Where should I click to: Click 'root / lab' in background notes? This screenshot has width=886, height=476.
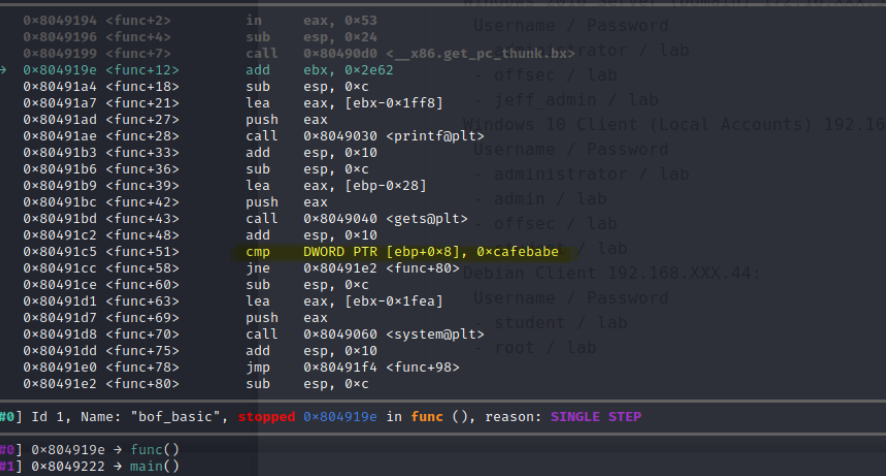click(545, 348)
